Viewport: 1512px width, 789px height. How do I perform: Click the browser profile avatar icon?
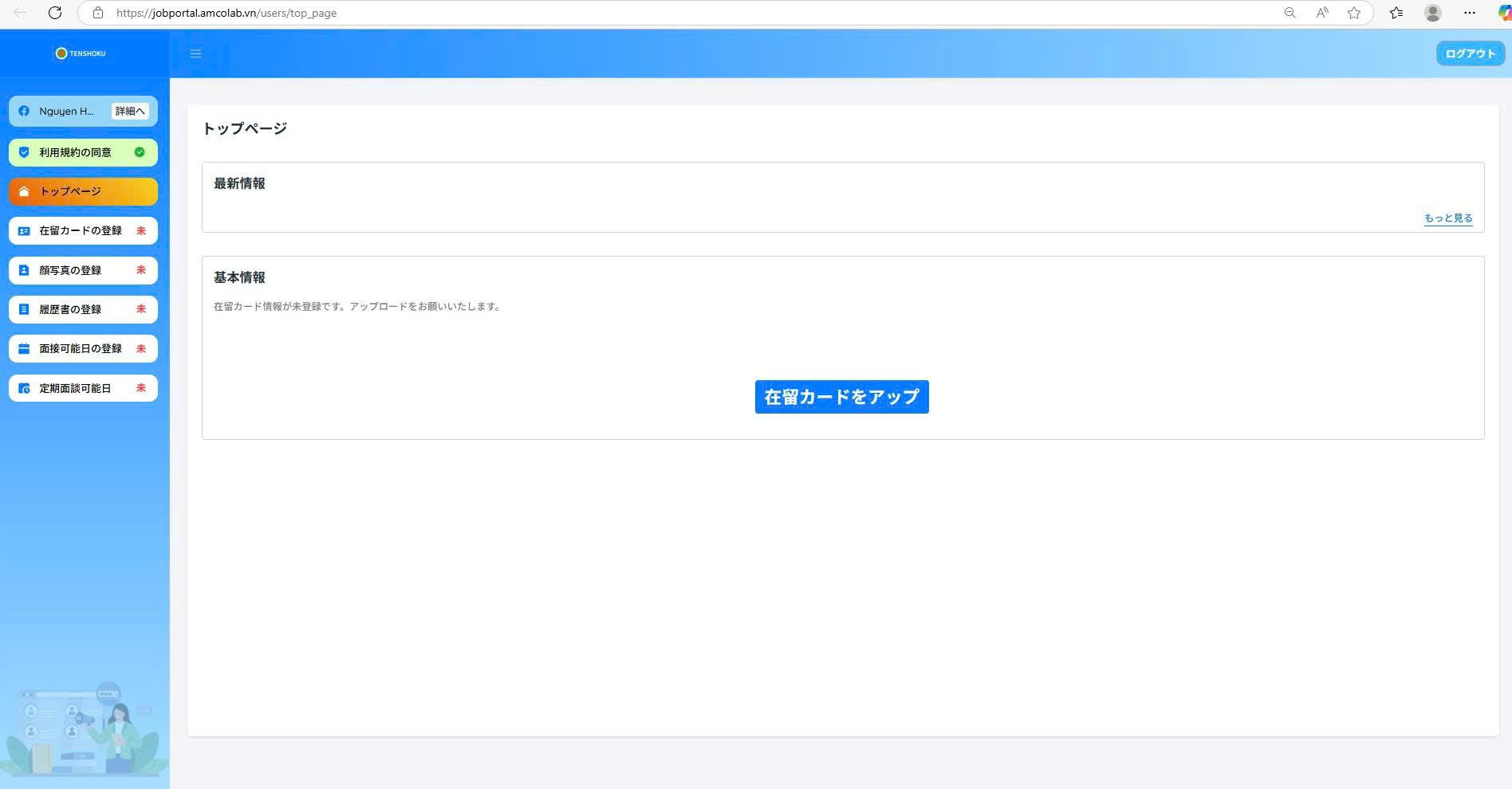click(1432, 13)
